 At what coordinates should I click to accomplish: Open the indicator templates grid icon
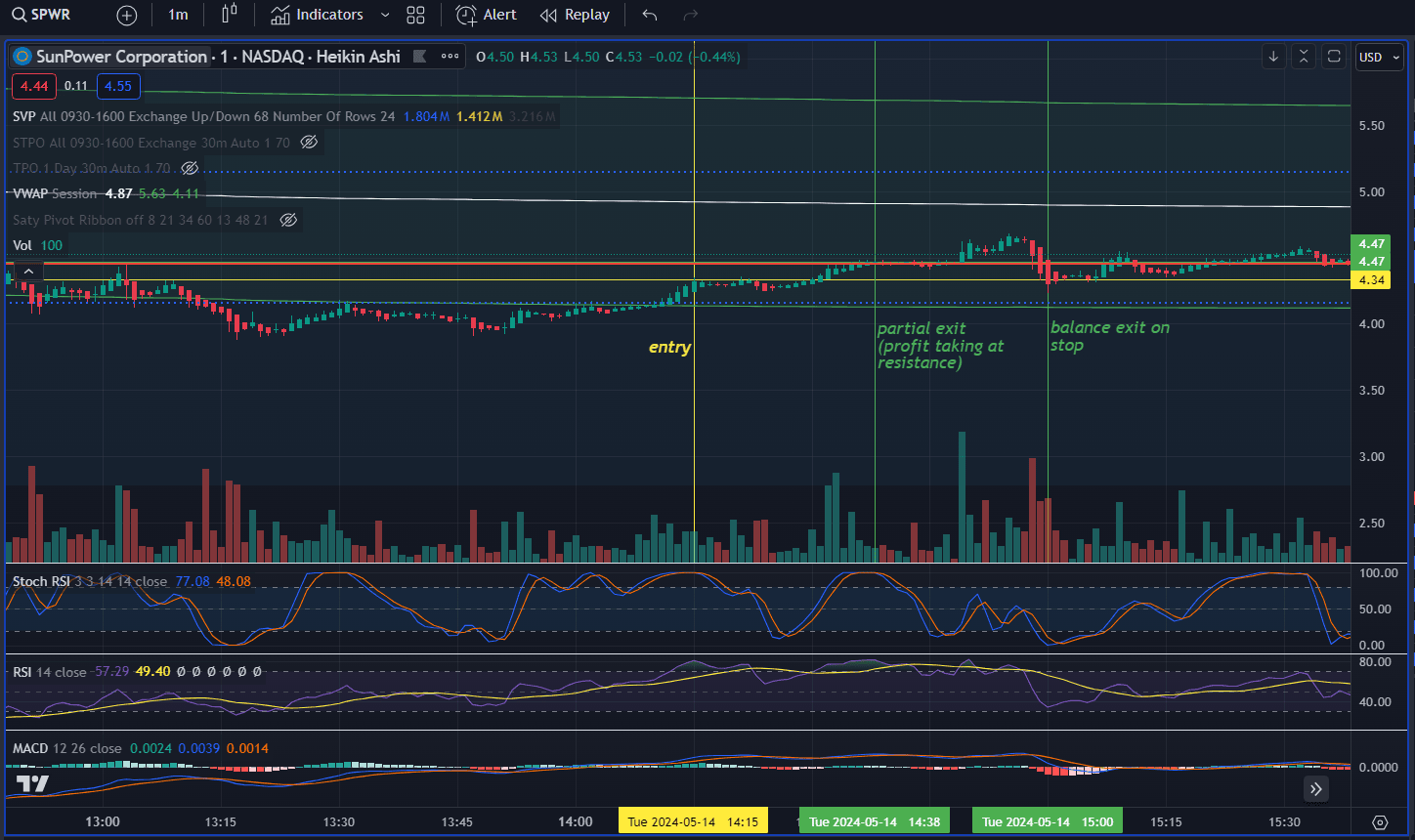pos(415,15)
